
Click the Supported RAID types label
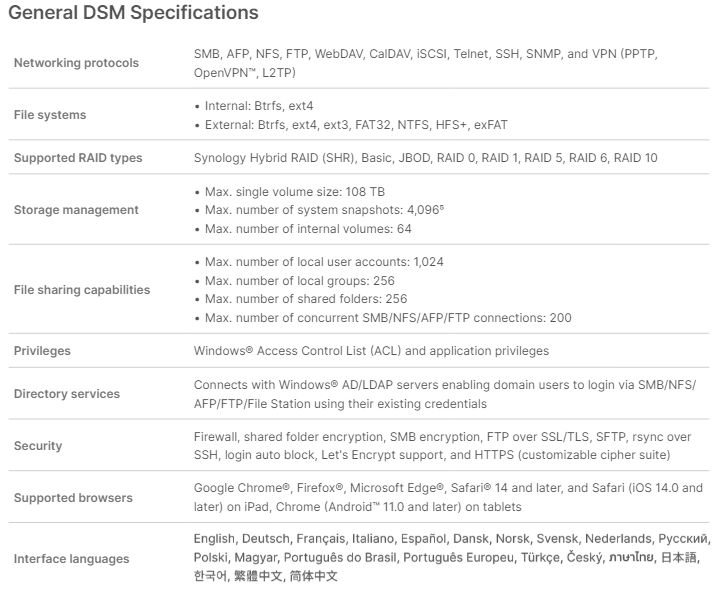(x=78, y=158)
